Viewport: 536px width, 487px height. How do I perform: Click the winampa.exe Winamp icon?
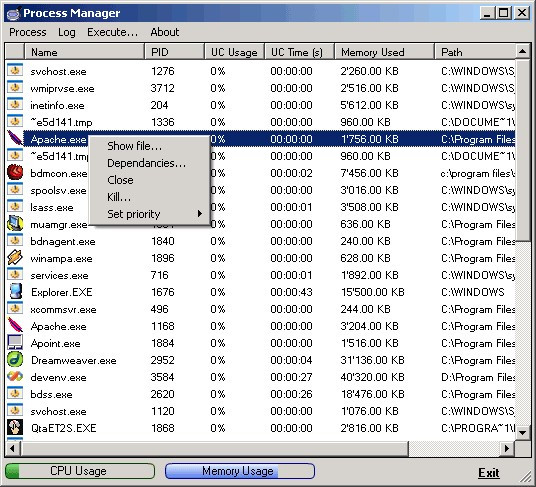(x=15, y=257)
